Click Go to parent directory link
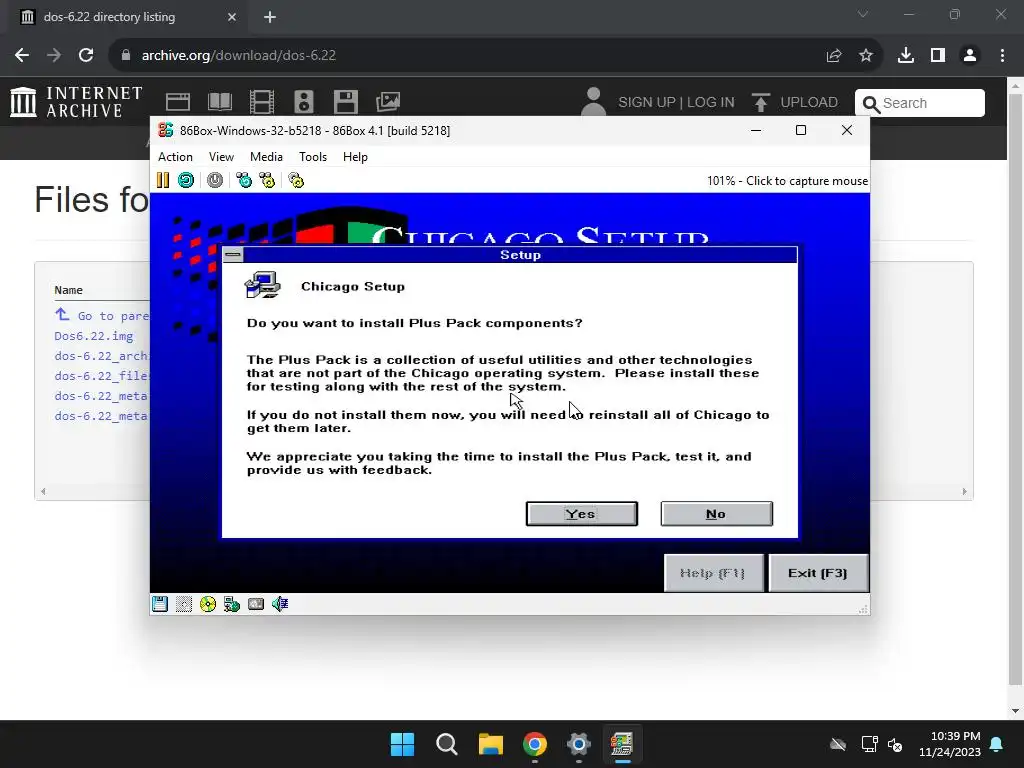This screenshot has height=768, width=1024. point(102,315)
